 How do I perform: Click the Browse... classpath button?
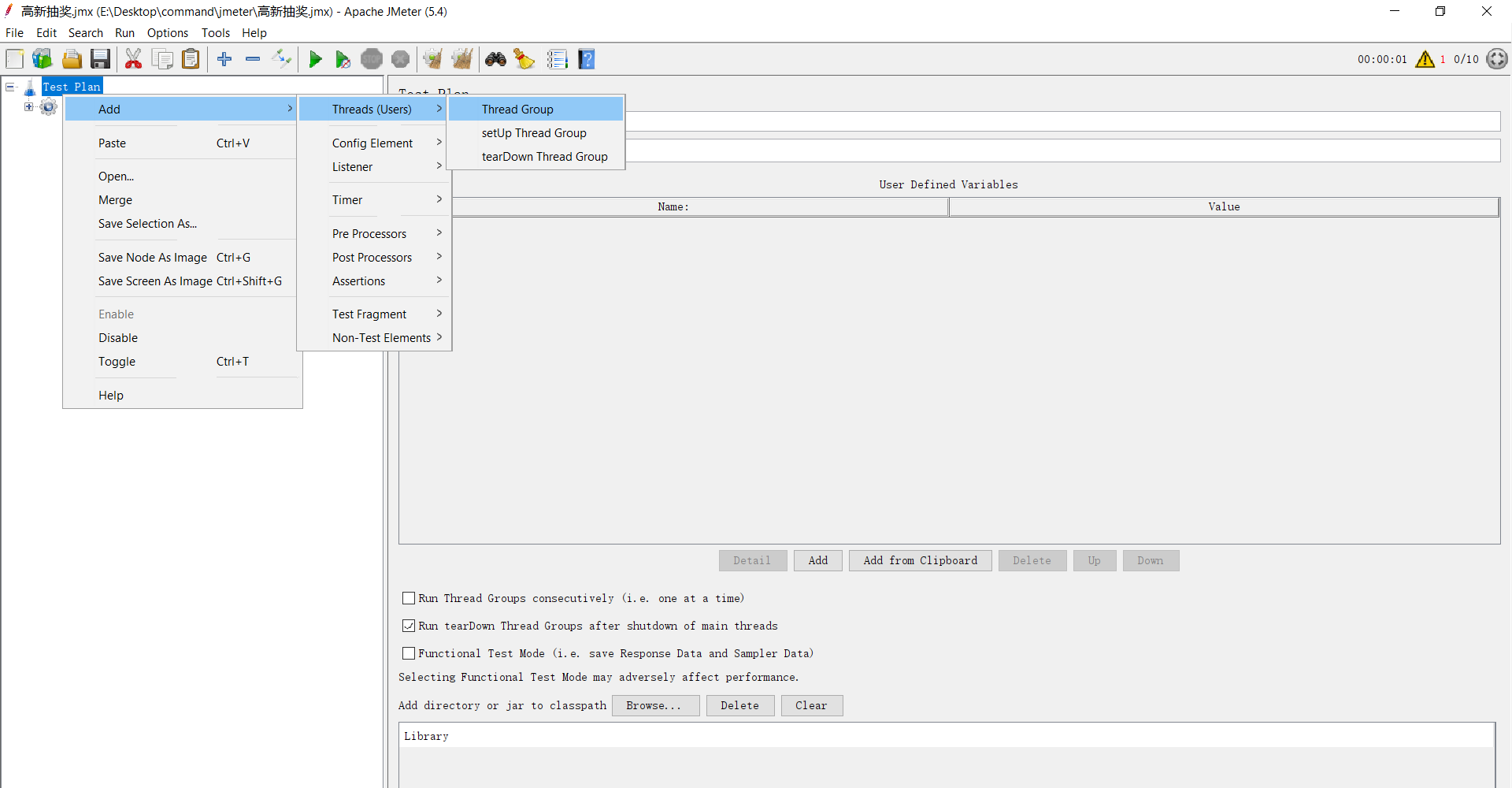click(x=655, y=706)
